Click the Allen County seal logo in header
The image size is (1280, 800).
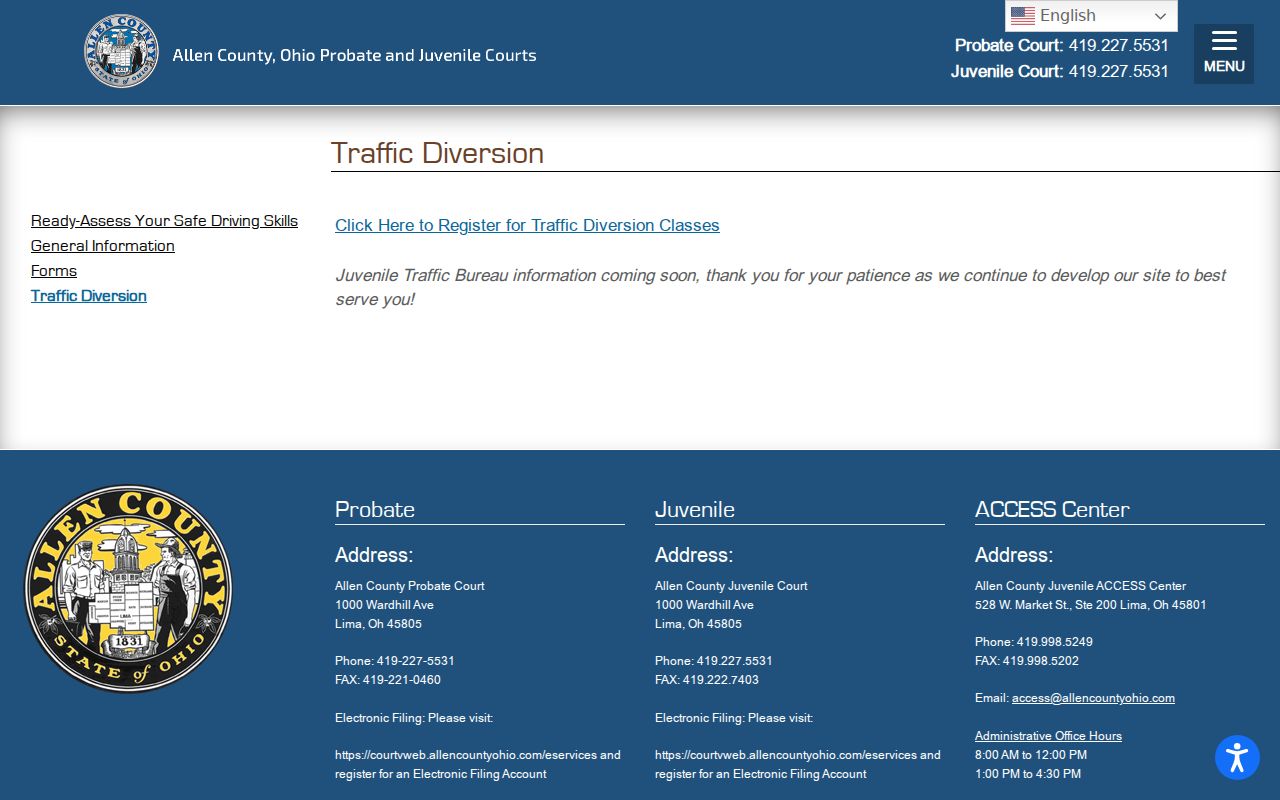[121, 51]
